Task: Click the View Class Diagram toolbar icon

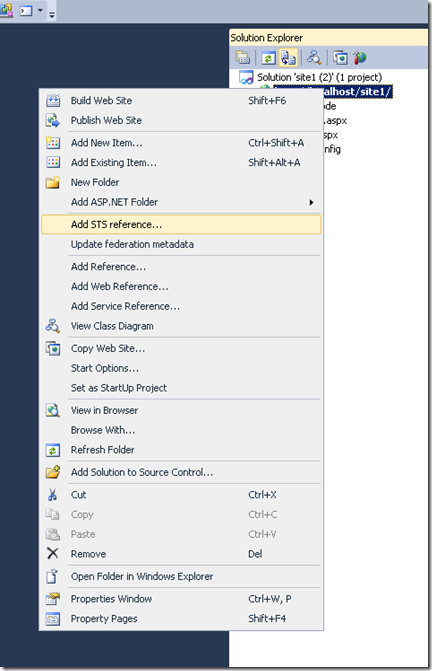Action: pos(314,57)
